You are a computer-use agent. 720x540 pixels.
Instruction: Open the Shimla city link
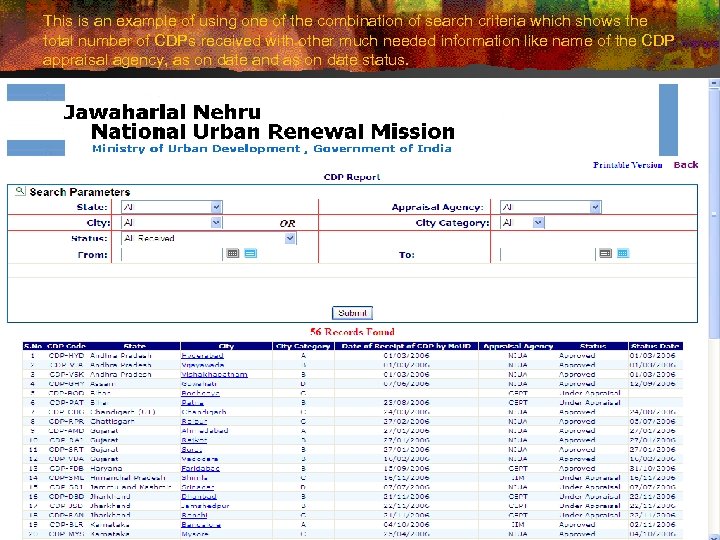tap(194, 478)
